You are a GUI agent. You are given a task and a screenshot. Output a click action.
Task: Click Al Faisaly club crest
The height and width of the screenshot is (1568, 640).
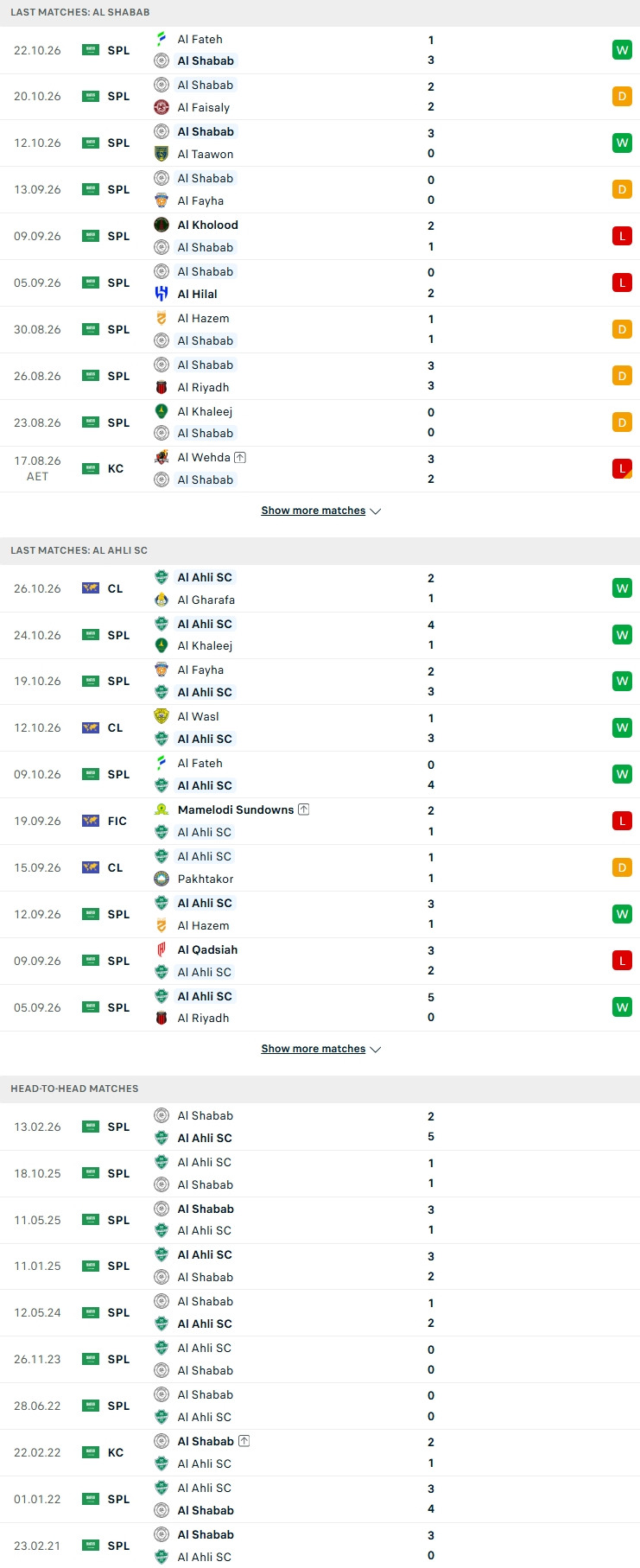[162, 107]
